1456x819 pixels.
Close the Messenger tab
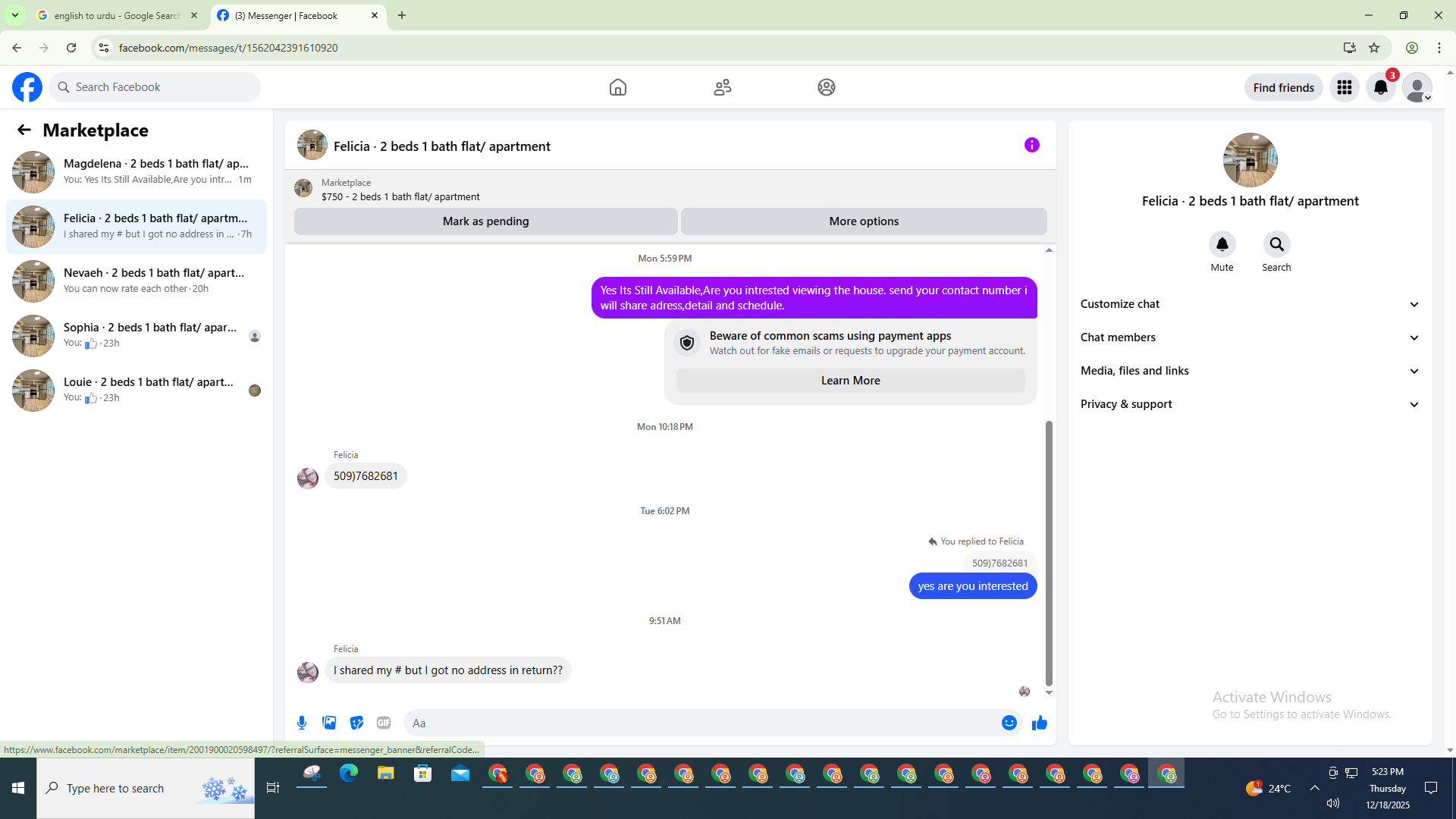[x=375, y=15]
